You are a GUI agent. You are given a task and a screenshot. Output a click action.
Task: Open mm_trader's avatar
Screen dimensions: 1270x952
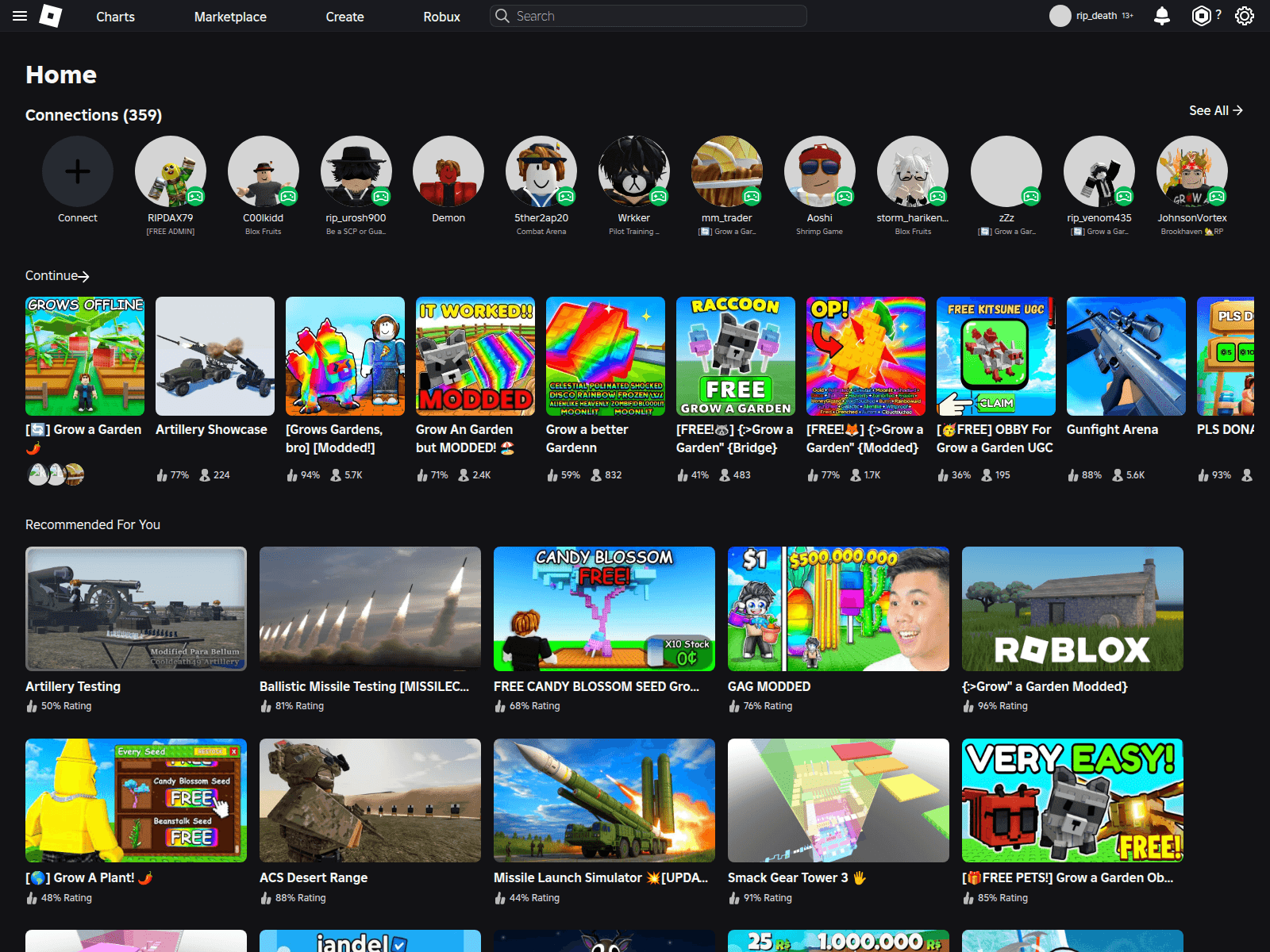[x=727, y=171]
